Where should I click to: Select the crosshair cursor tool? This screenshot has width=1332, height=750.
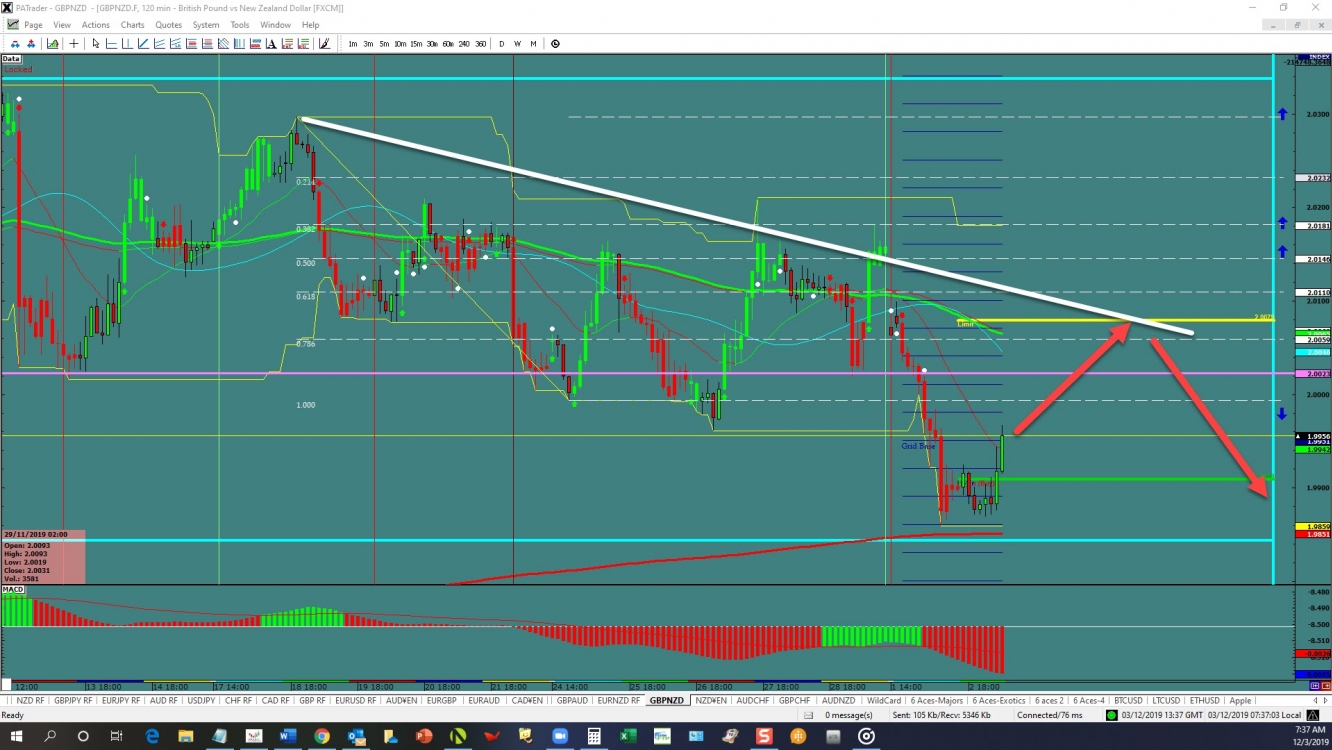point(74,44)
